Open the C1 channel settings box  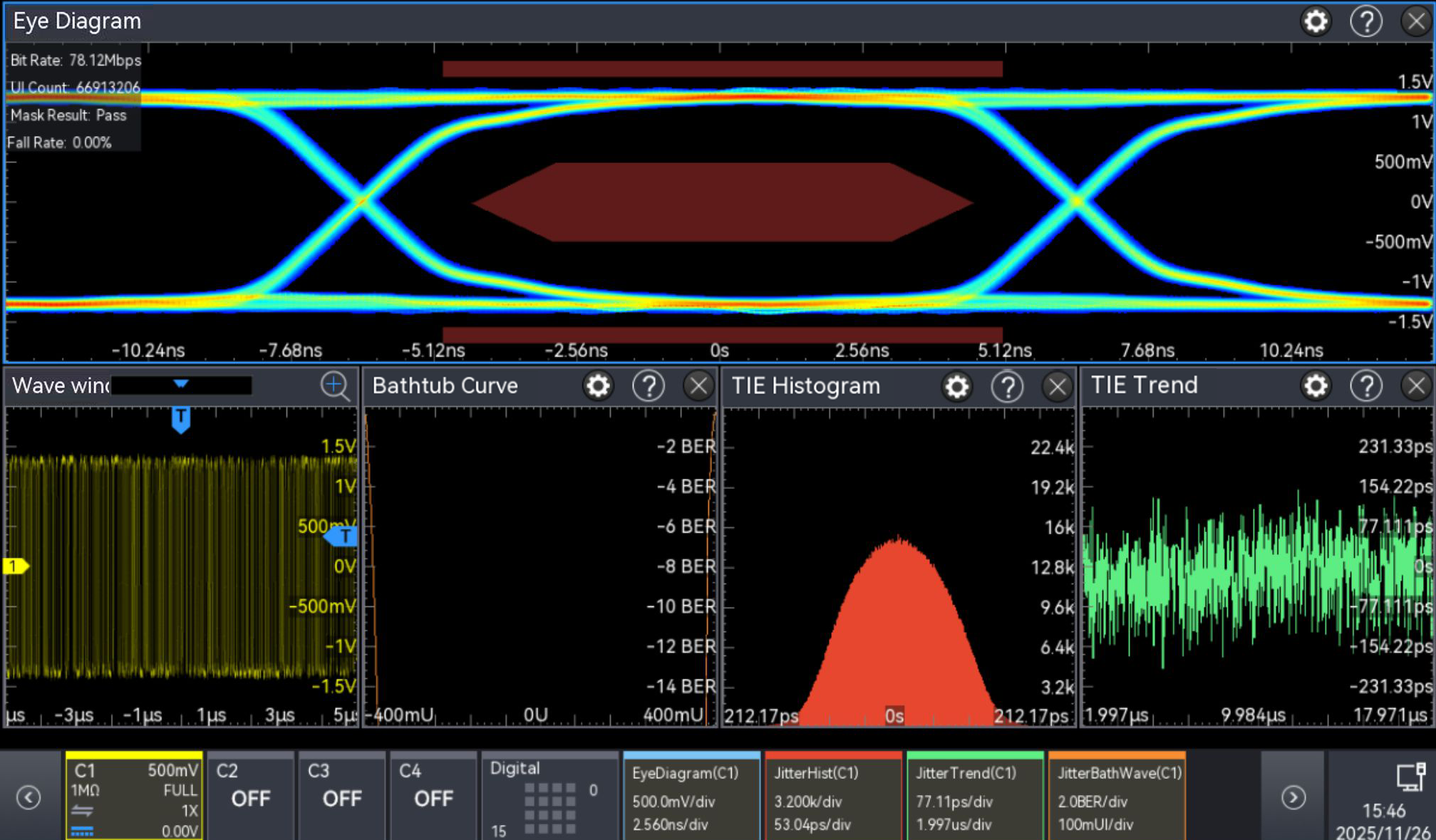[x=135, y=796]
